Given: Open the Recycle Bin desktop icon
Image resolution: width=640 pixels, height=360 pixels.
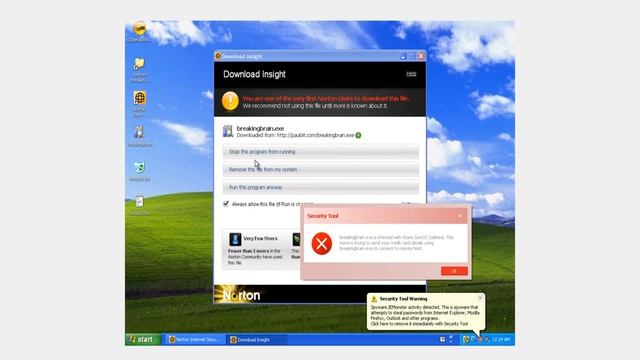Looking at the screenshot, I should click(x=140, y=167).
